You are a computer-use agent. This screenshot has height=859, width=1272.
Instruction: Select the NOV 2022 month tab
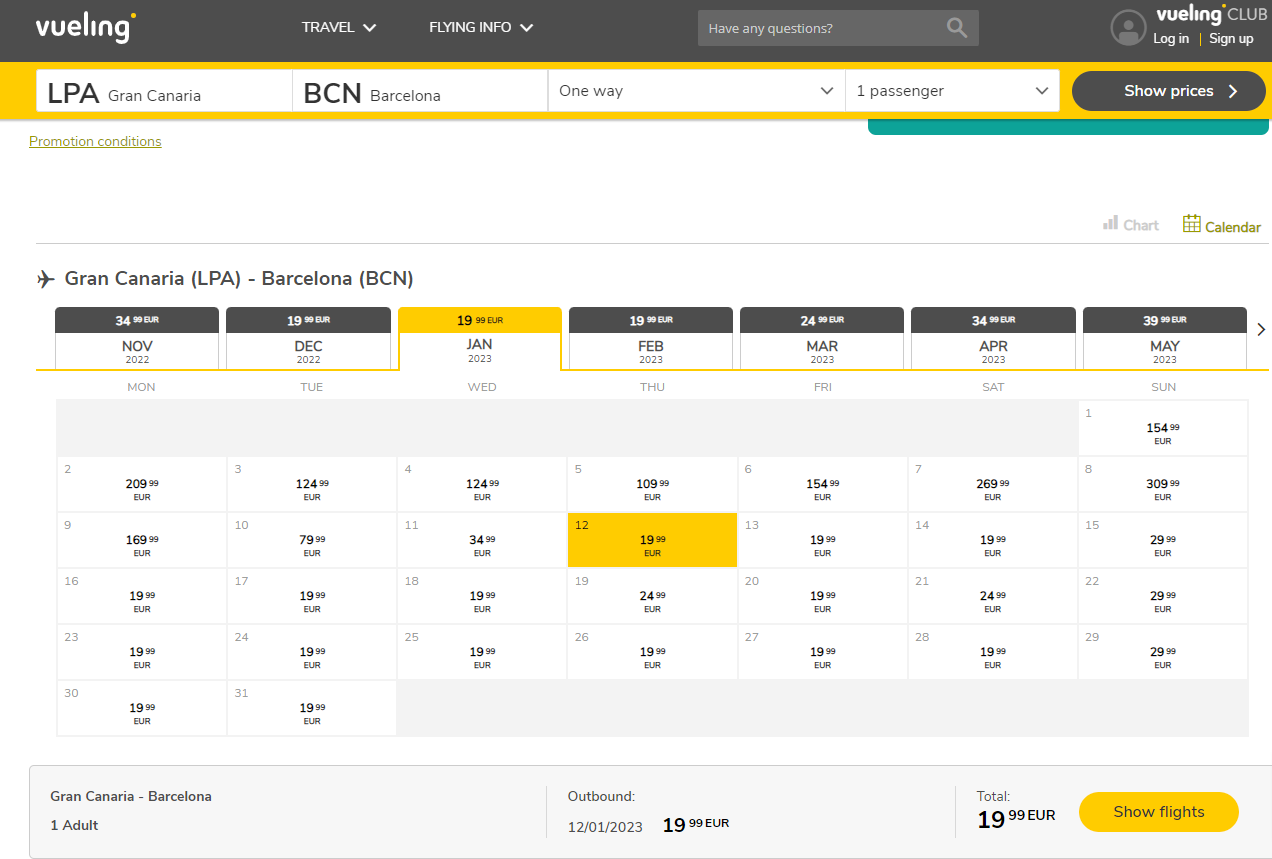coord(137,338)
